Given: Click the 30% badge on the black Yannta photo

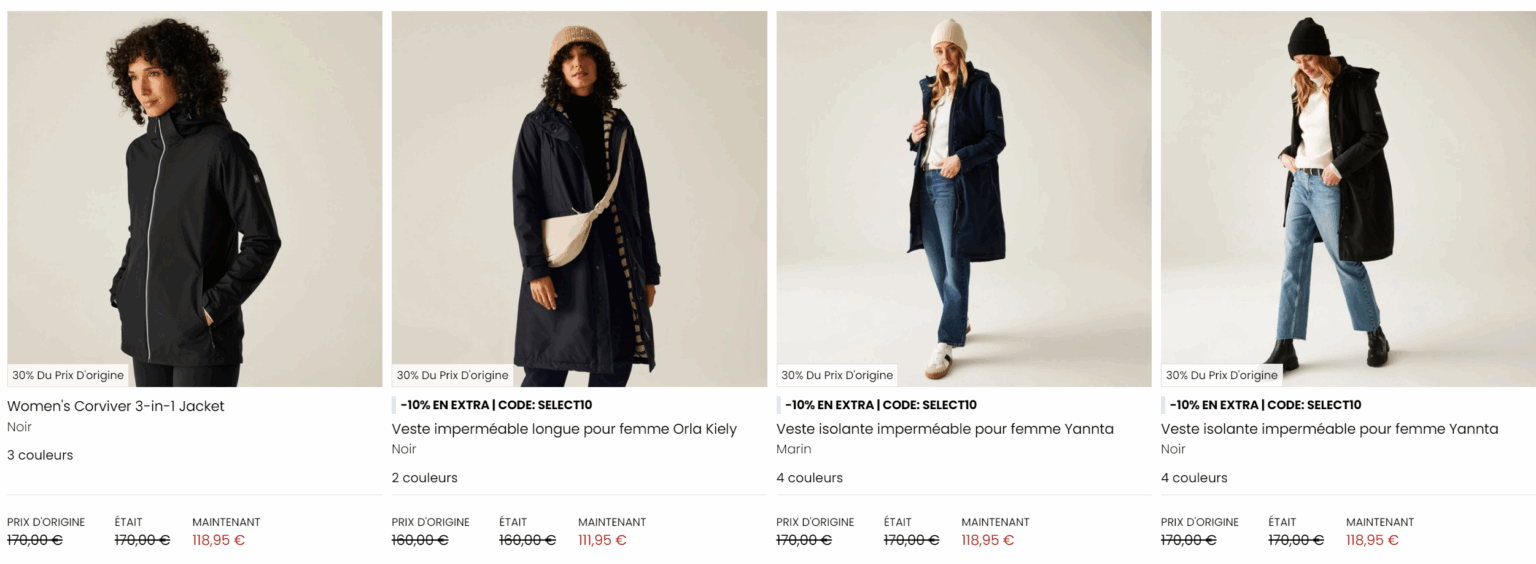Looking at the screenshot, I should tap(1221, 375).
